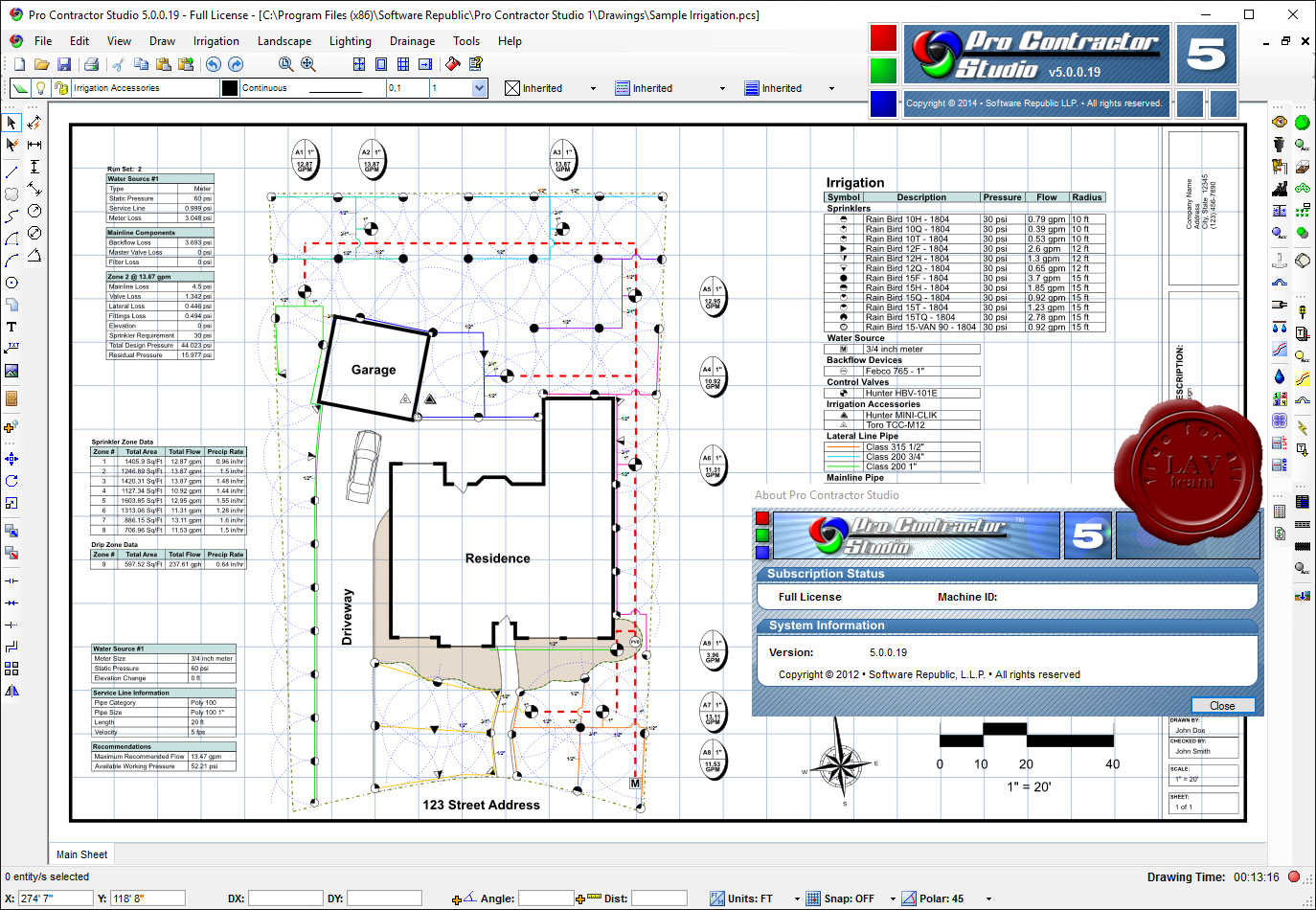Open the help question-mark icon
The image size is (1316, 910).
(x=475, y=64)
